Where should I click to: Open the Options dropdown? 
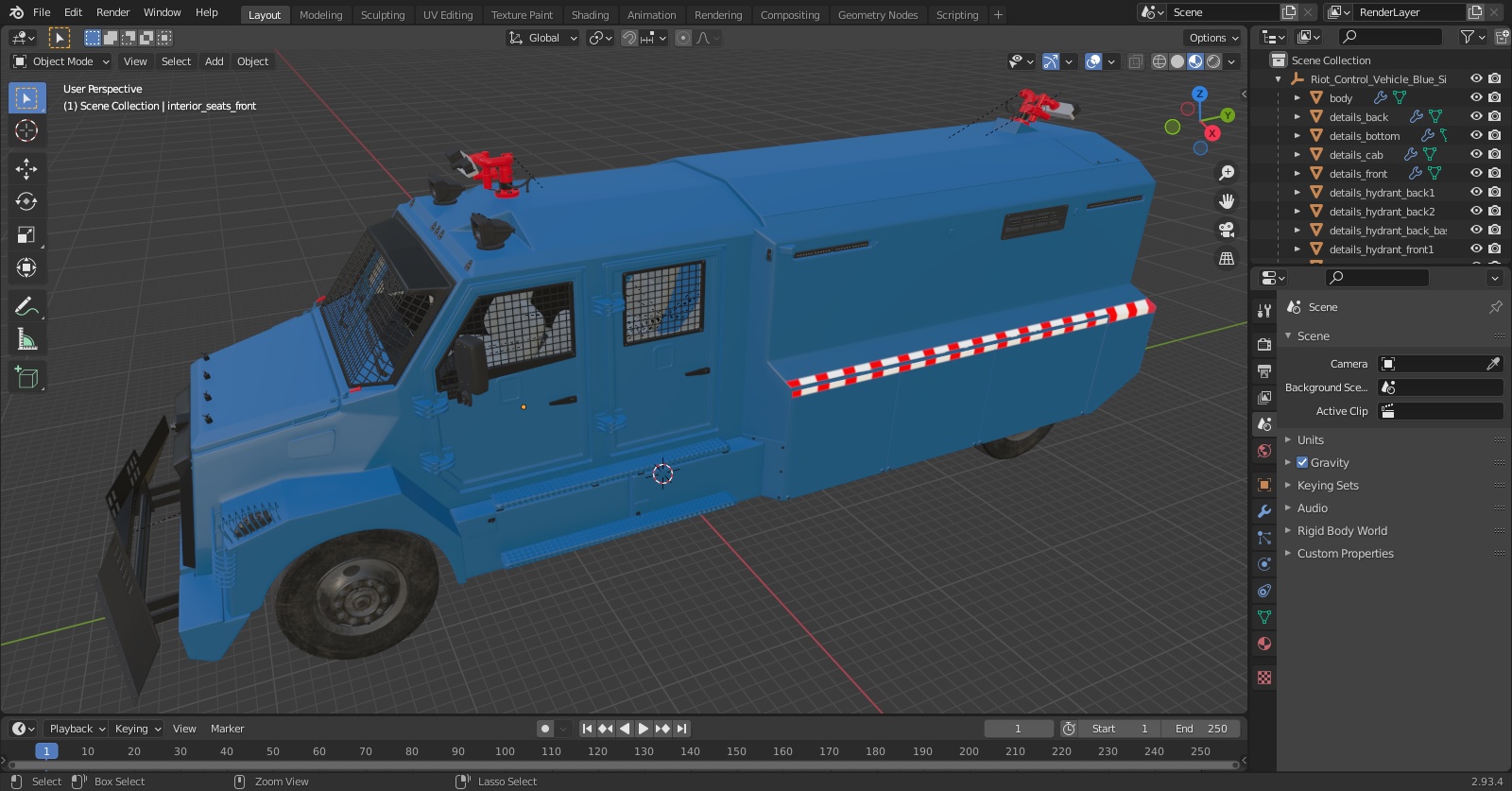click(1213, 38)
